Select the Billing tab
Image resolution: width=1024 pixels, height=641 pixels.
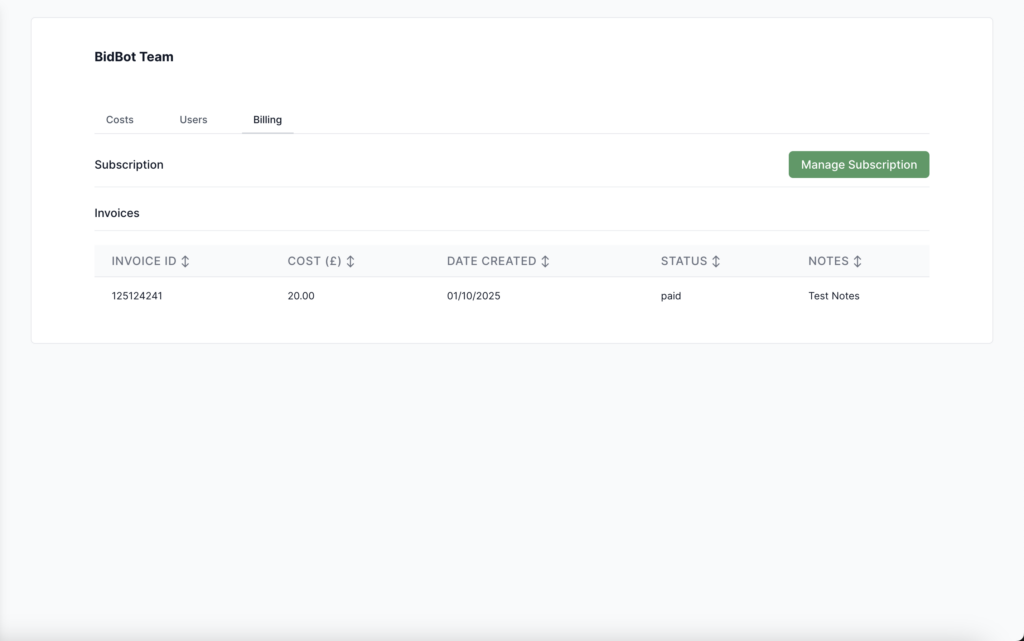click(x=267, y=120)
